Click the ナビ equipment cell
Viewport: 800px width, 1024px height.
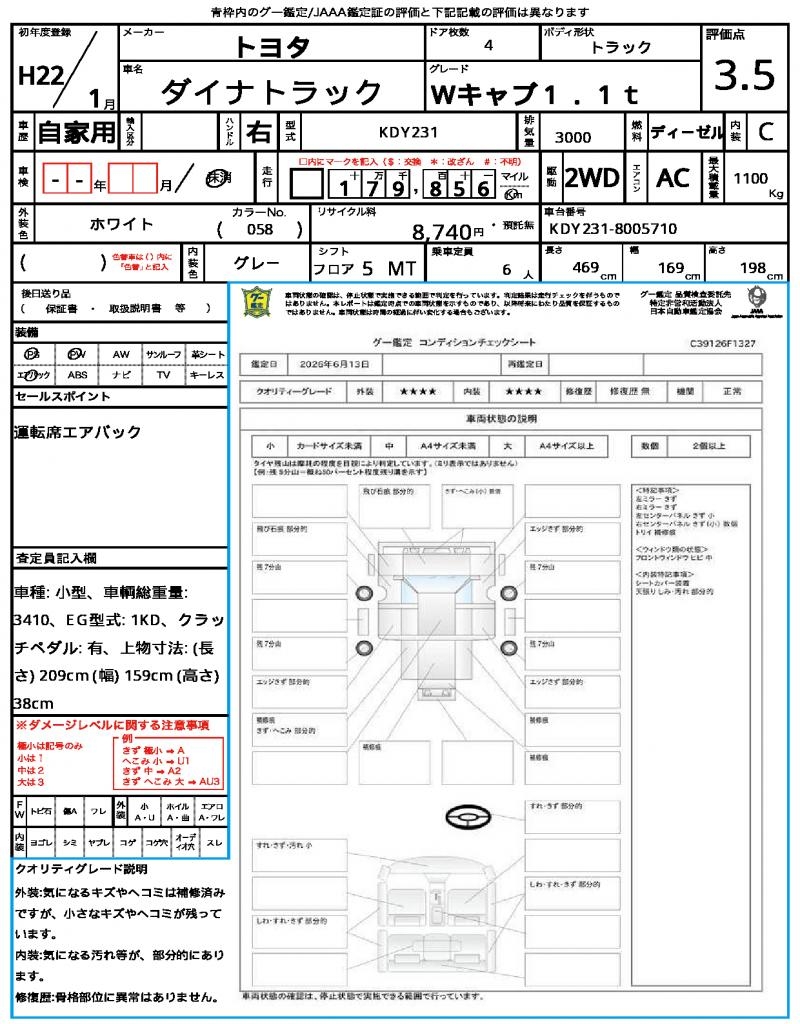pyautogui.click(x=121, y=375)
